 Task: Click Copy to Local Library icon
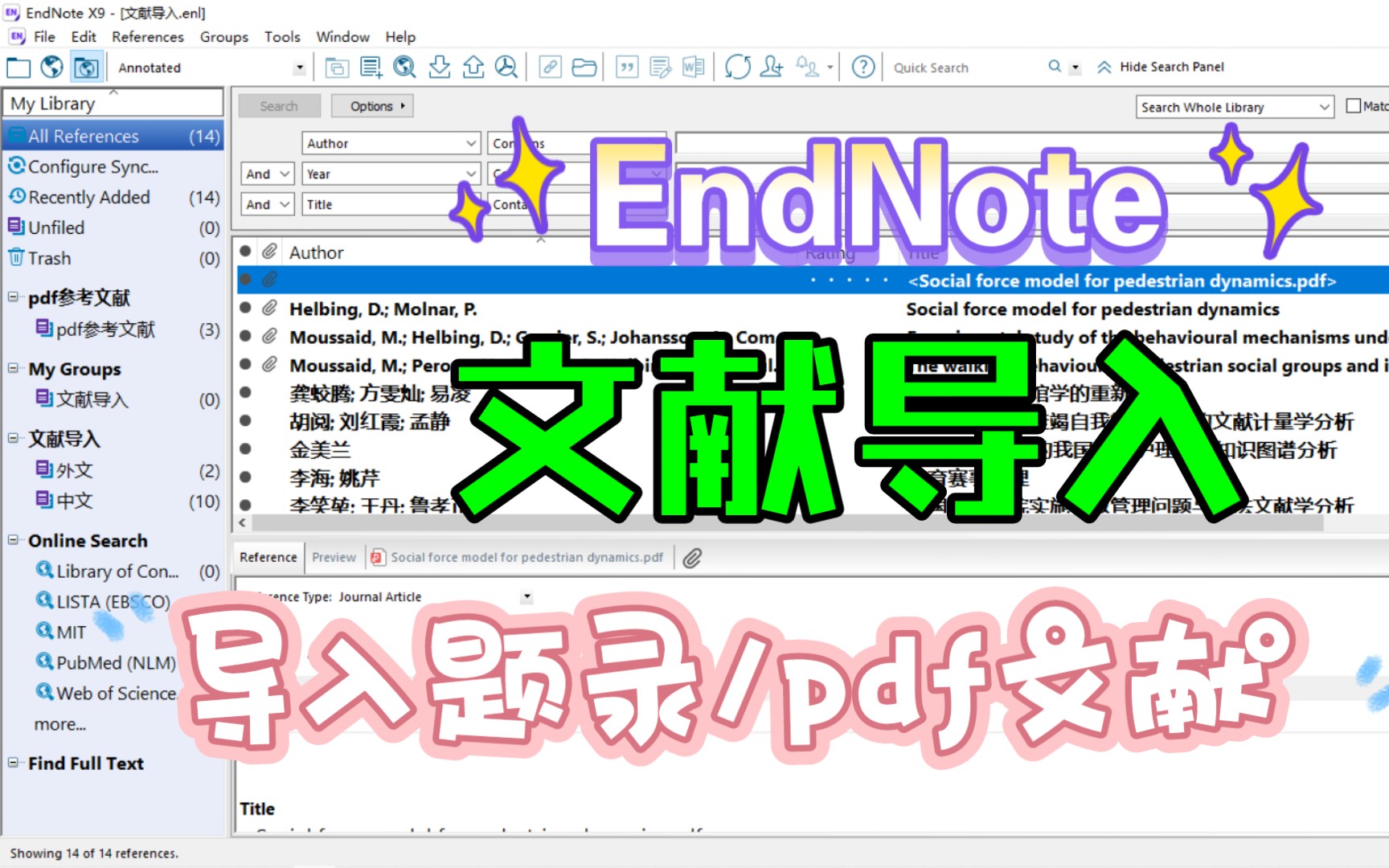[x=337, y=68]
